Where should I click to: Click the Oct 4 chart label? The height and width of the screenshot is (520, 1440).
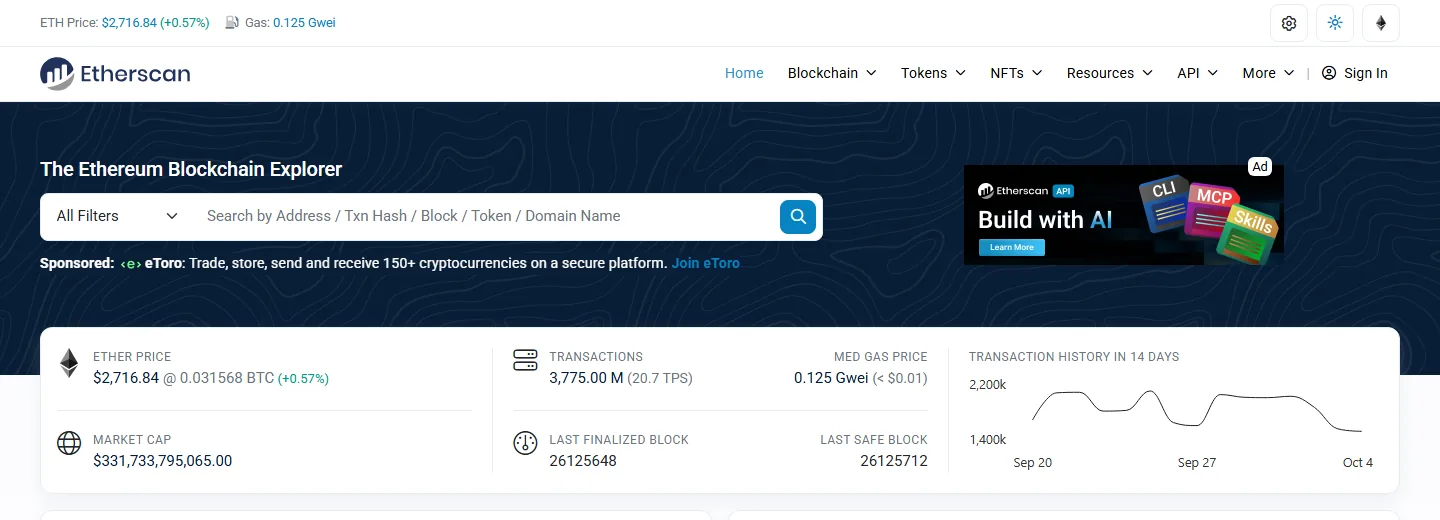tap(1358, 463)
